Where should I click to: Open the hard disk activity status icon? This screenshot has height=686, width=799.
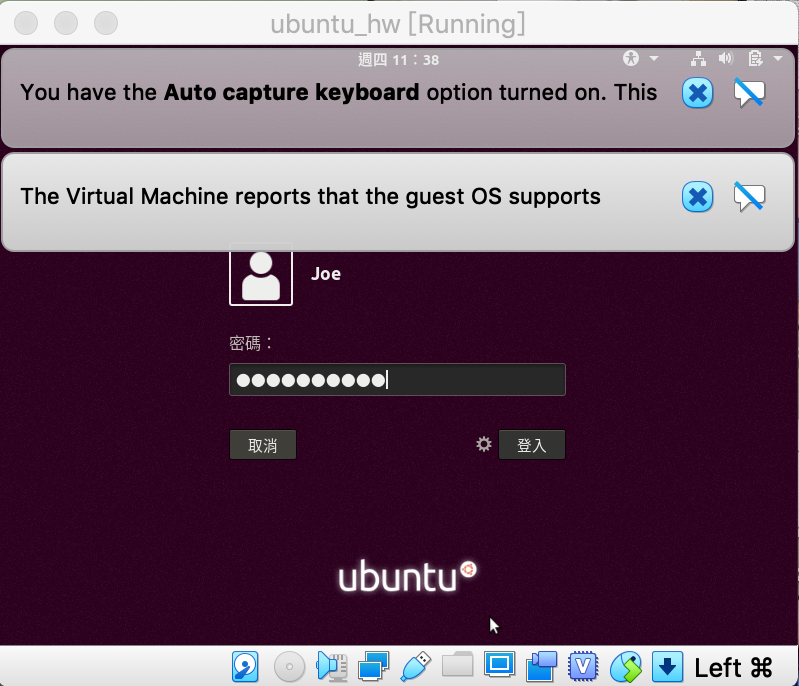coord(245,666)
